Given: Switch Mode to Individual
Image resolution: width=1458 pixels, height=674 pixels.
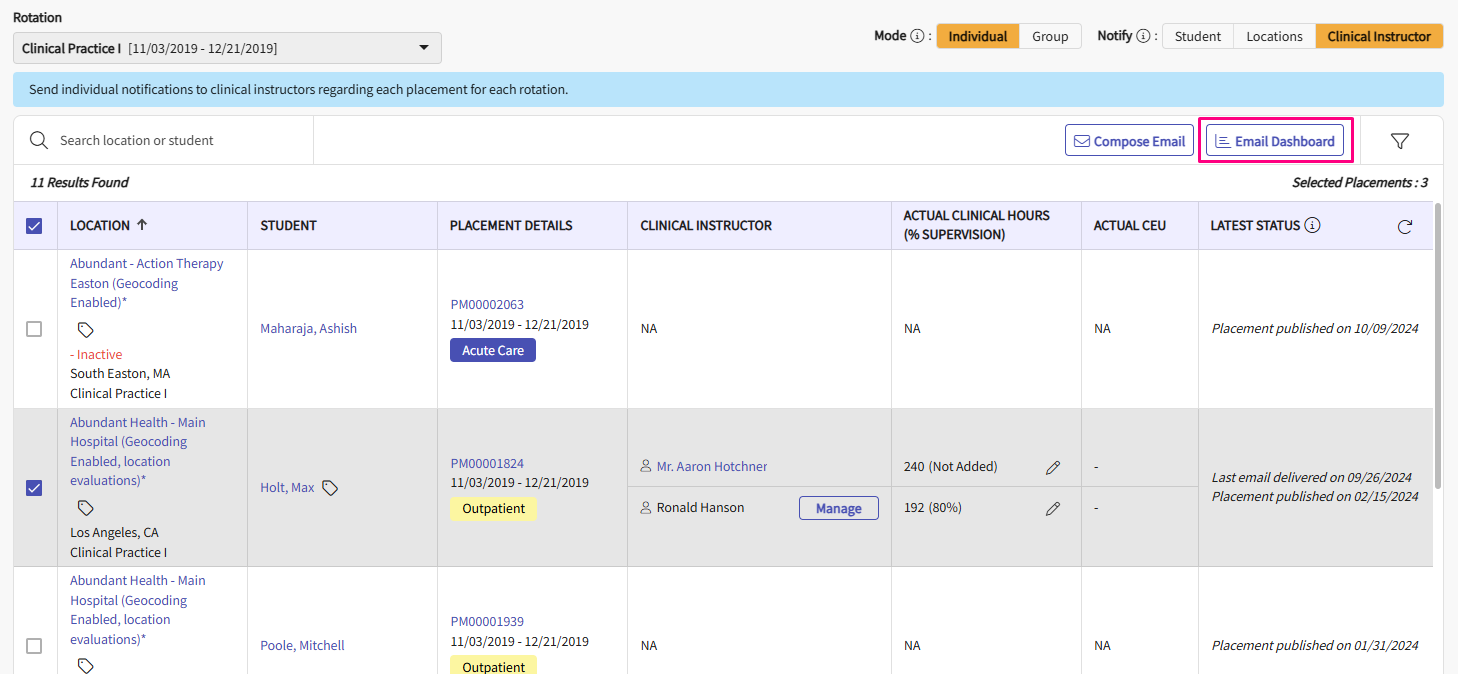Looking at the screenshot, I should [x=978, y=36].
